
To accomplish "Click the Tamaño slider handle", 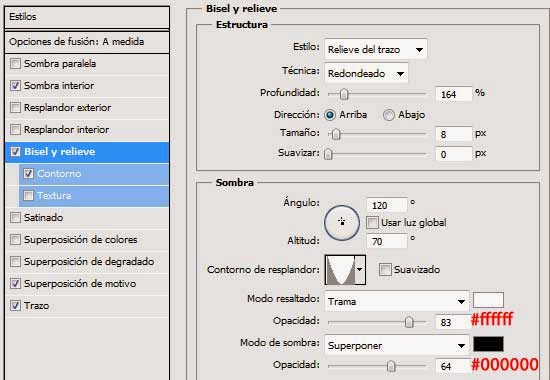I will pyautogui.click(x=336, y=134).
